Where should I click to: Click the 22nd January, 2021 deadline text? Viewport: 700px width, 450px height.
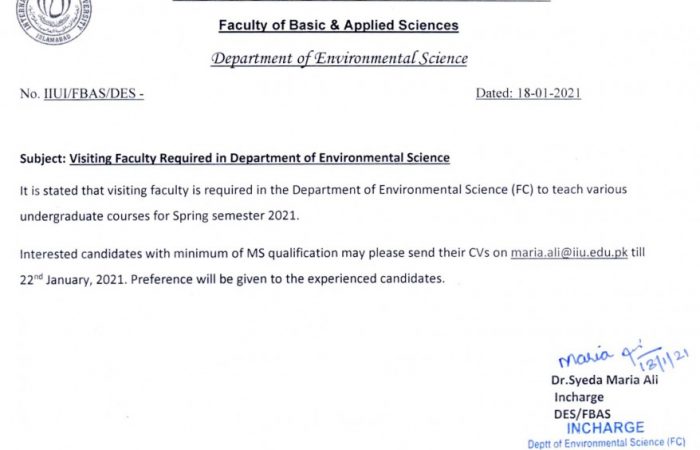tap(73, 279)
